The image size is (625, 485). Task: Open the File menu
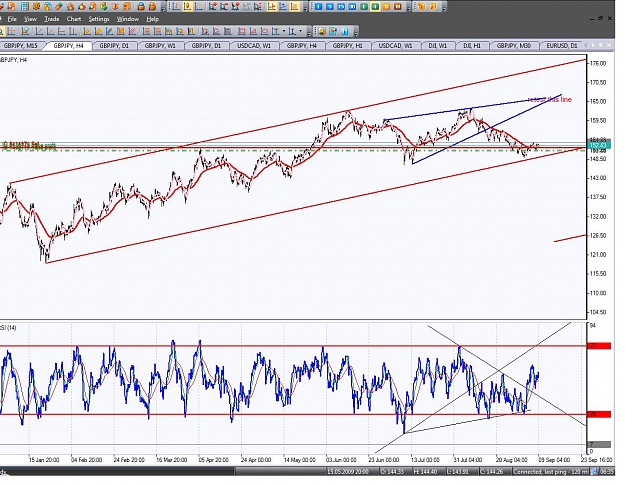tap(12, 19)
